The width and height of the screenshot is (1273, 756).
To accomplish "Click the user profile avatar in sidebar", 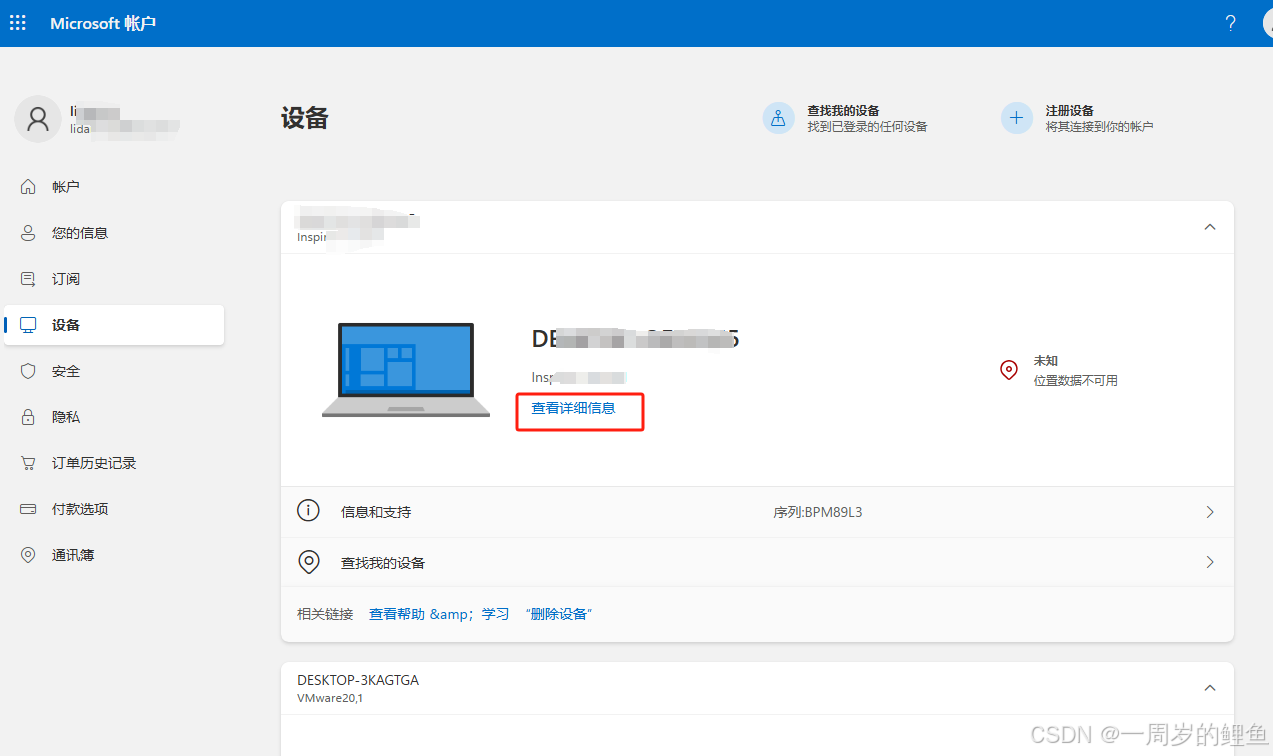I will tap(38, 120).
